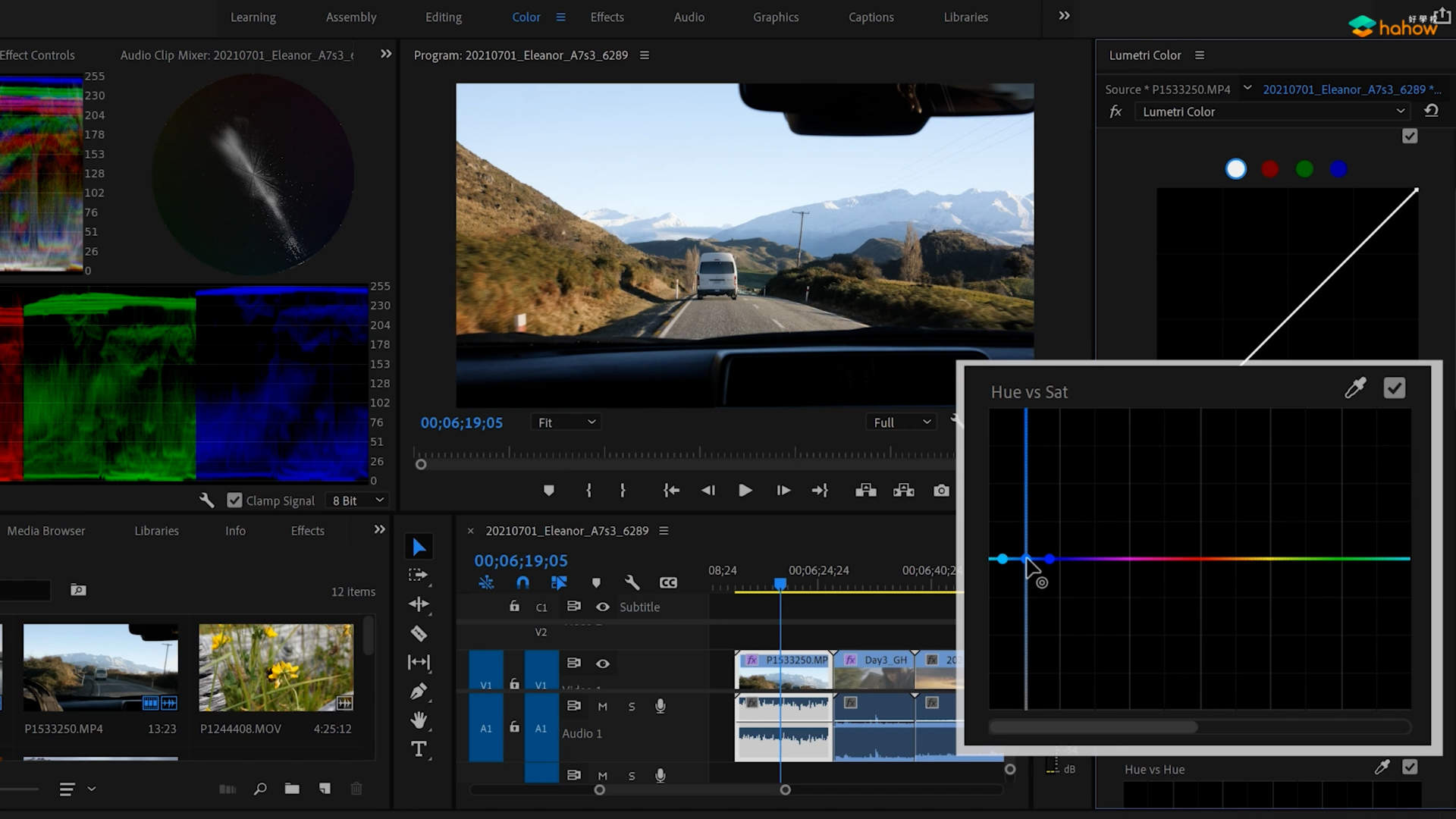The height and width of the screenshot is (819, 1456).
Task: Toggle snap magnet in timeline
Action: 522,582
